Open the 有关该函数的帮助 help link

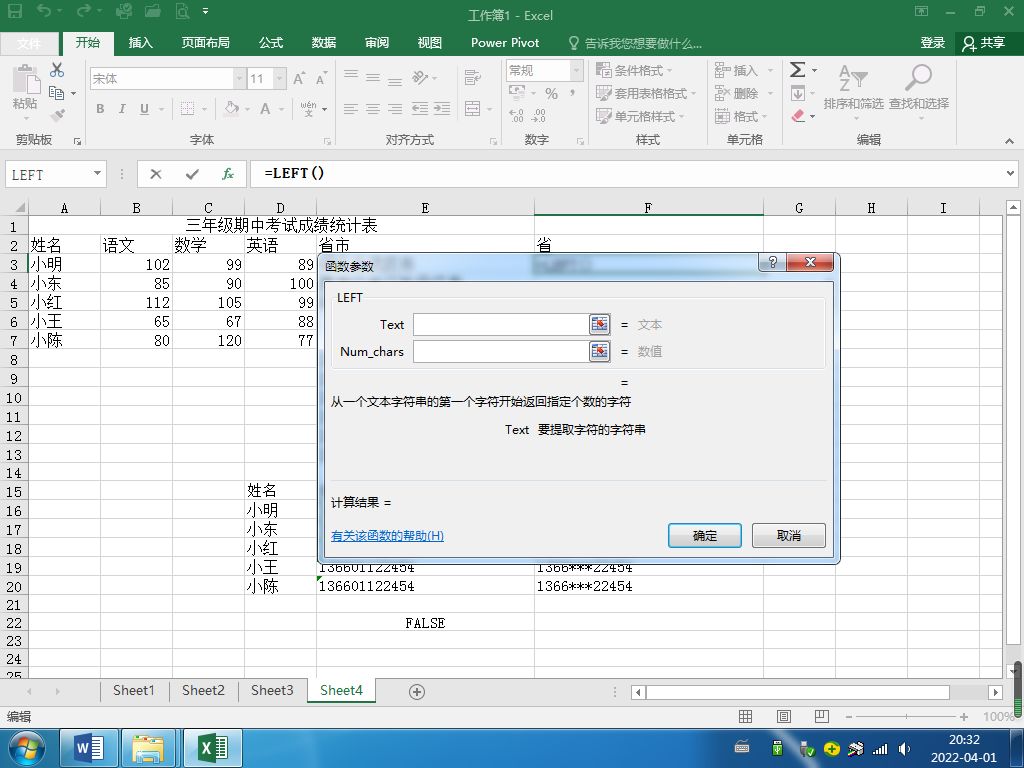coord(387,536)
